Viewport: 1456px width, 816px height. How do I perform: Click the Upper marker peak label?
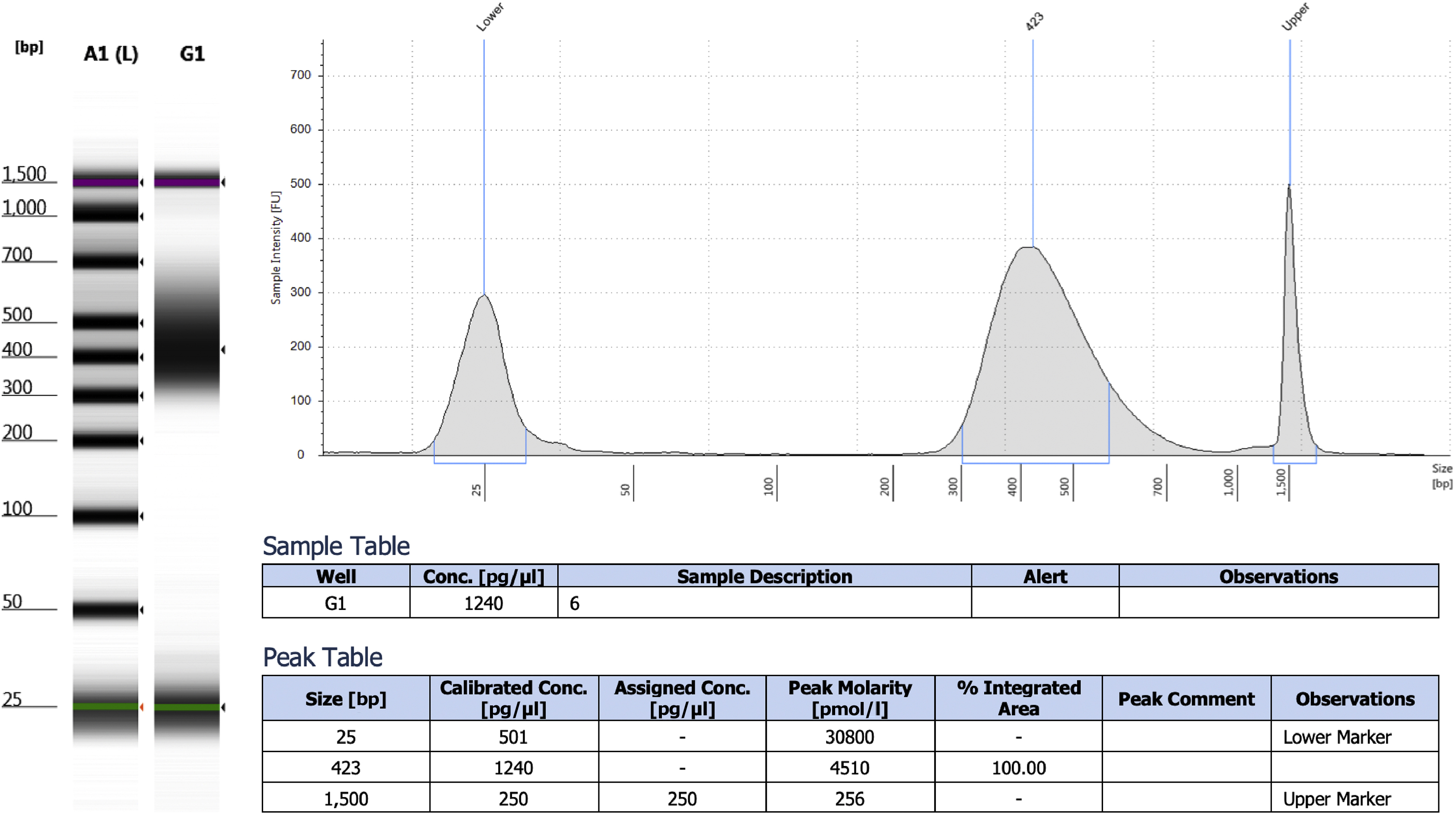point(1295,17)
